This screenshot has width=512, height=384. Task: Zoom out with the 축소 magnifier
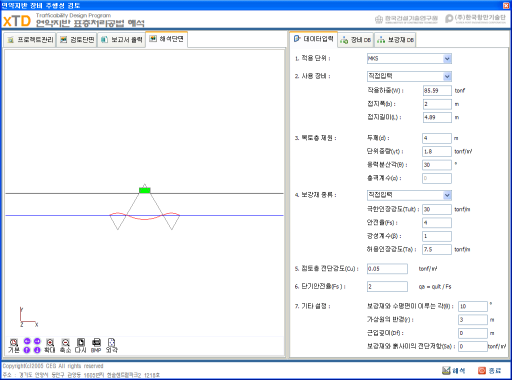[65, 346]
